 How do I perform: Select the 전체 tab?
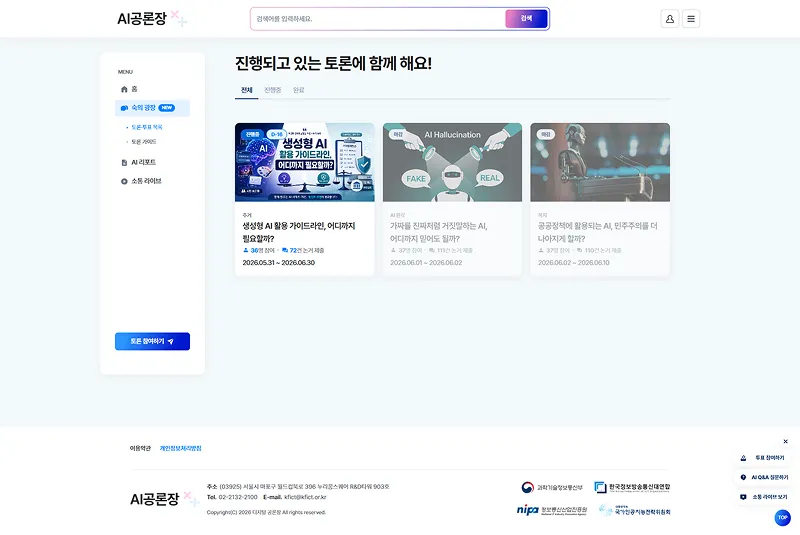[x=246, y=90]
